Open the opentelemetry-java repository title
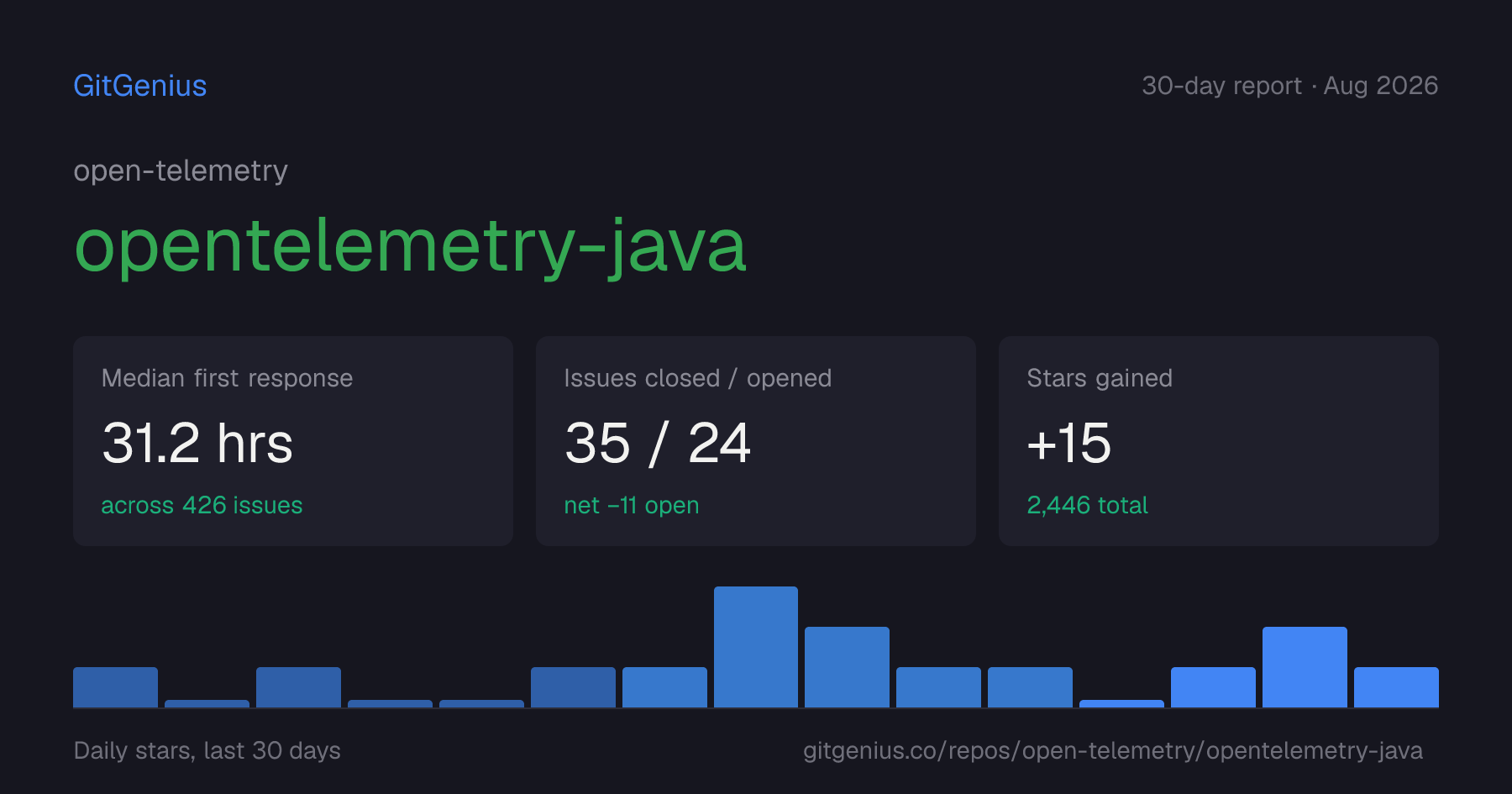 point(410,247)
